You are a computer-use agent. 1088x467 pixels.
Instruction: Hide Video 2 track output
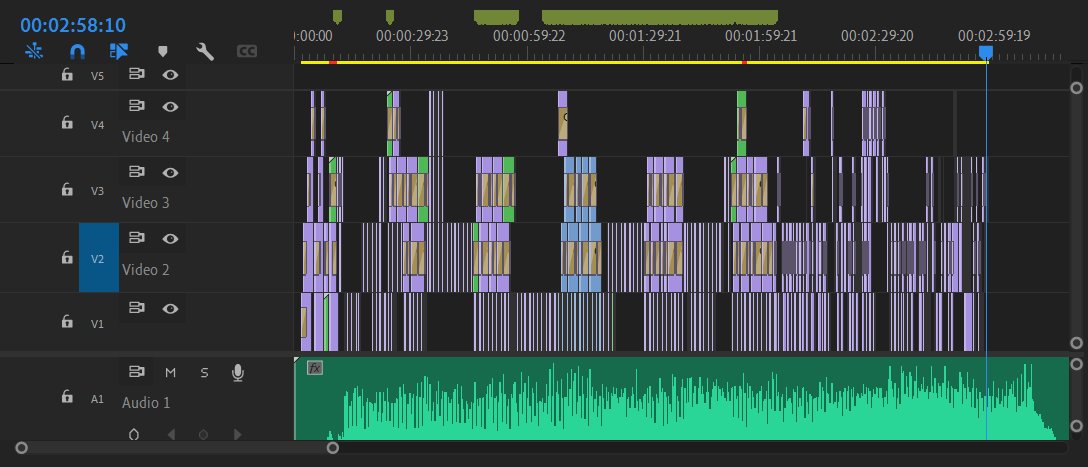coord(170,238)
